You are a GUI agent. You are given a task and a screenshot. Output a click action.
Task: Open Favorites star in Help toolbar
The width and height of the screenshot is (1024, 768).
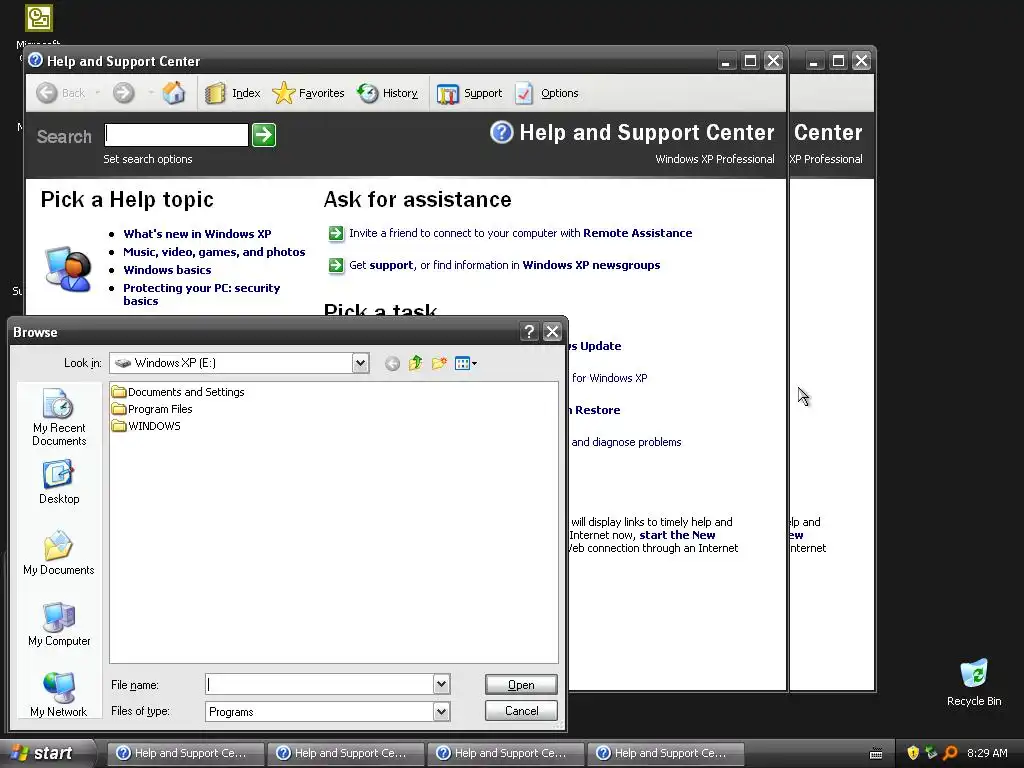tap(308, 93)
